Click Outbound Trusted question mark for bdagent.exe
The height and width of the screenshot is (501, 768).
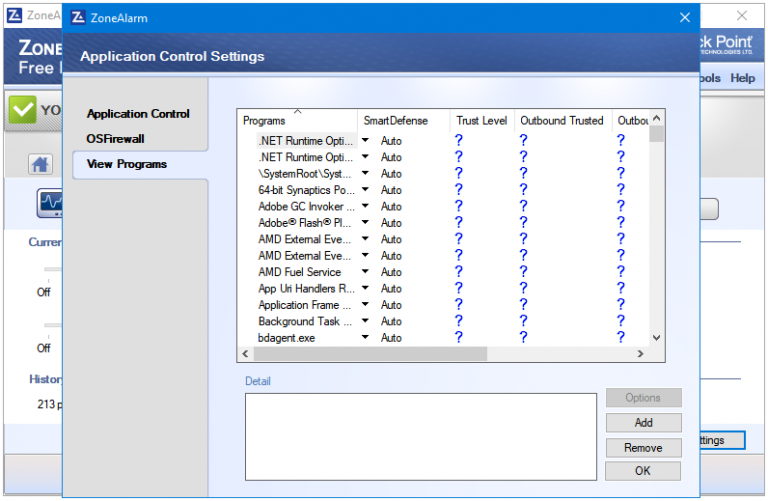click(x=523, y=337)
